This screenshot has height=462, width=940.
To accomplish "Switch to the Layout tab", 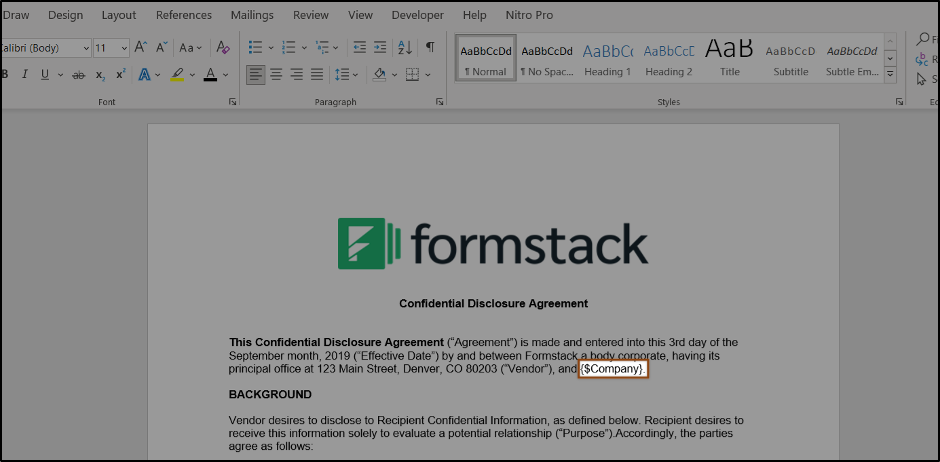I will tap(119, 15).
